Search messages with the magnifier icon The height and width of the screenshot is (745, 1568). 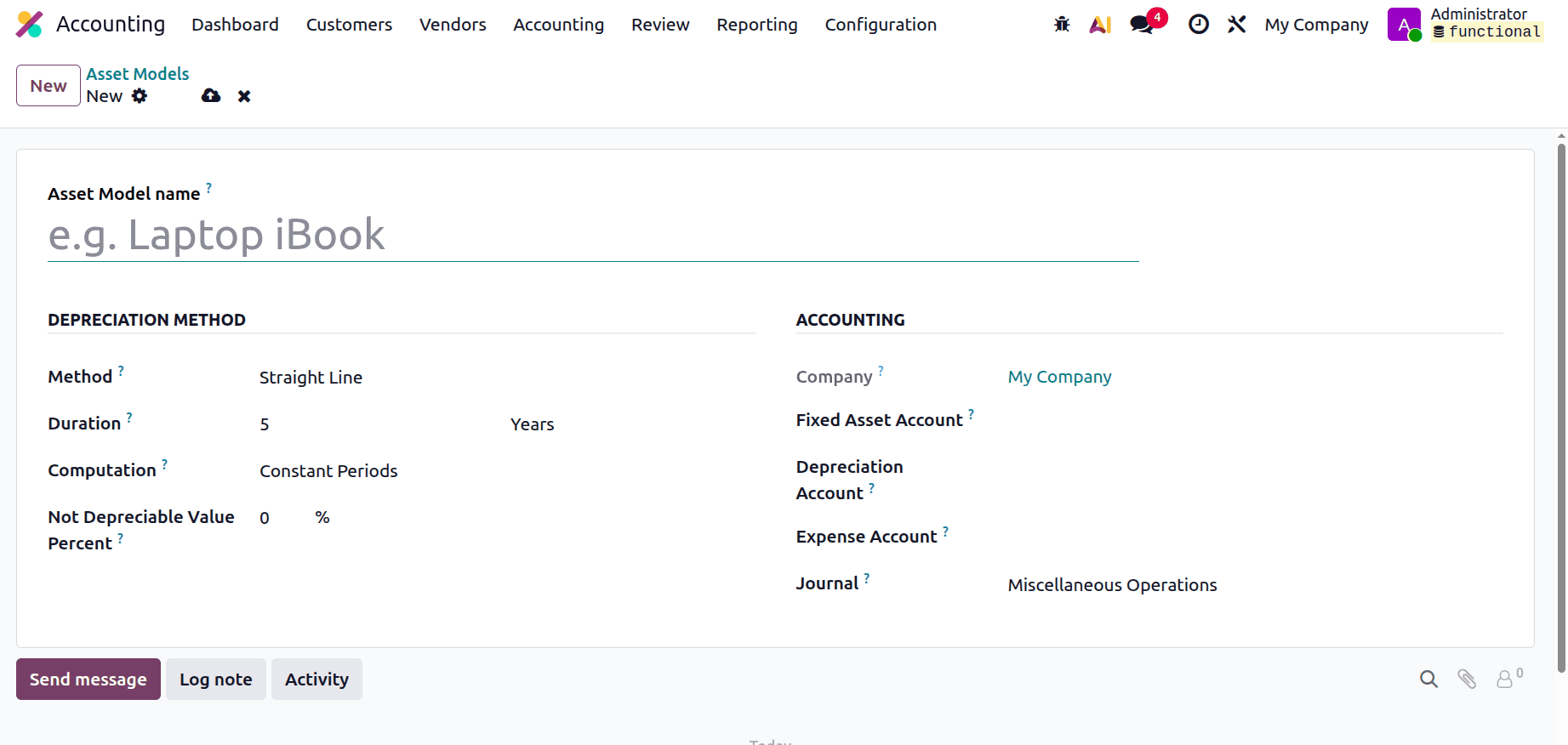(x=1428, y=679)
